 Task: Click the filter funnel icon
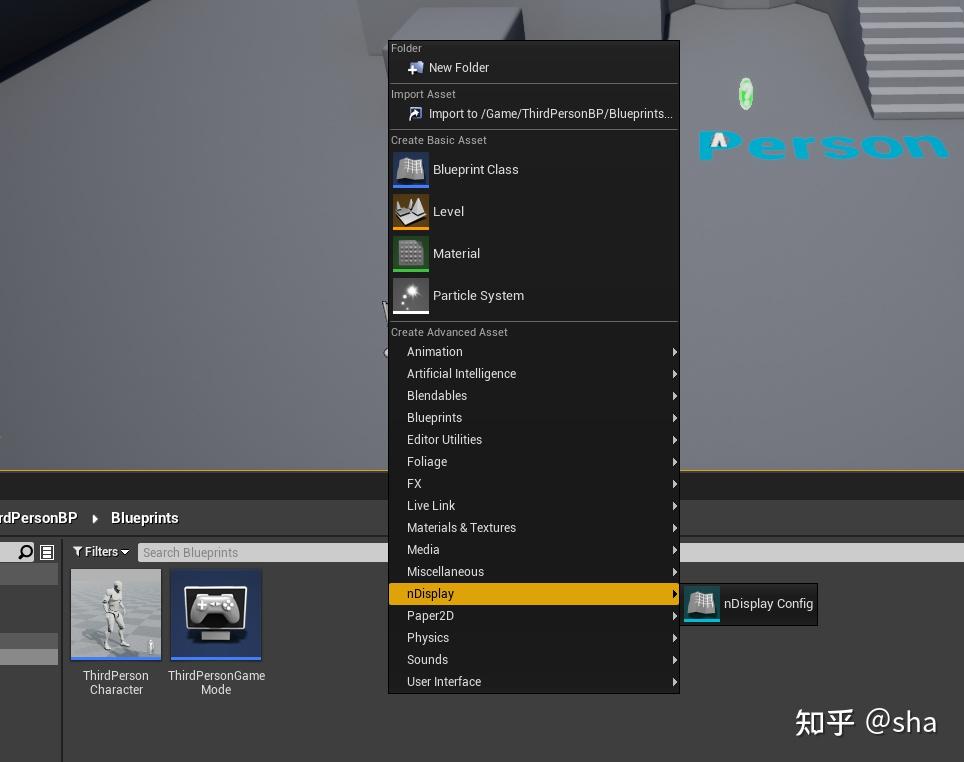point(79,551)
